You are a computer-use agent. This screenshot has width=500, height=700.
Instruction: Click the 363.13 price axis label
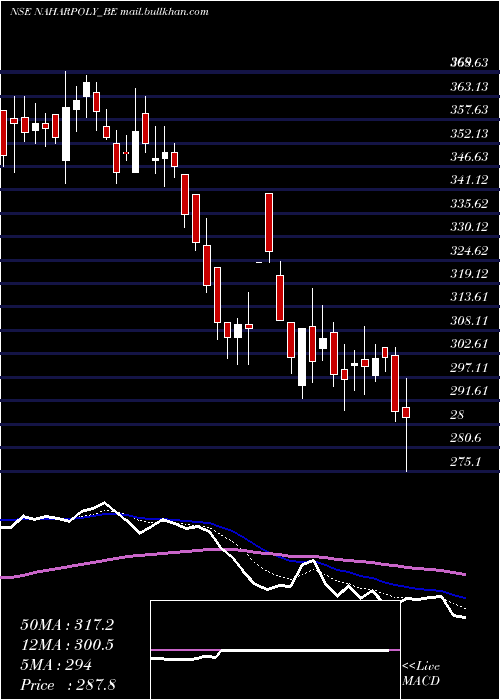pos(469,87)
